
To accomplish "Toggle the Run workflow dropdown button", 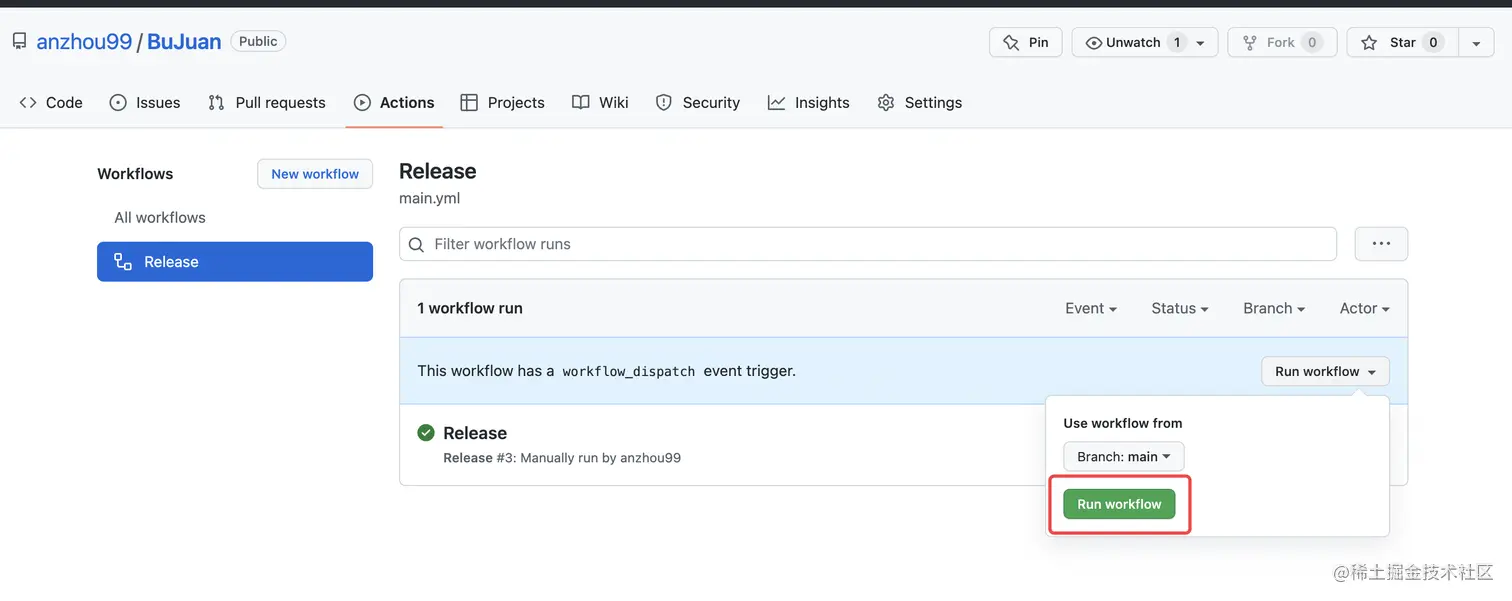I will (x=1325, y=371).
